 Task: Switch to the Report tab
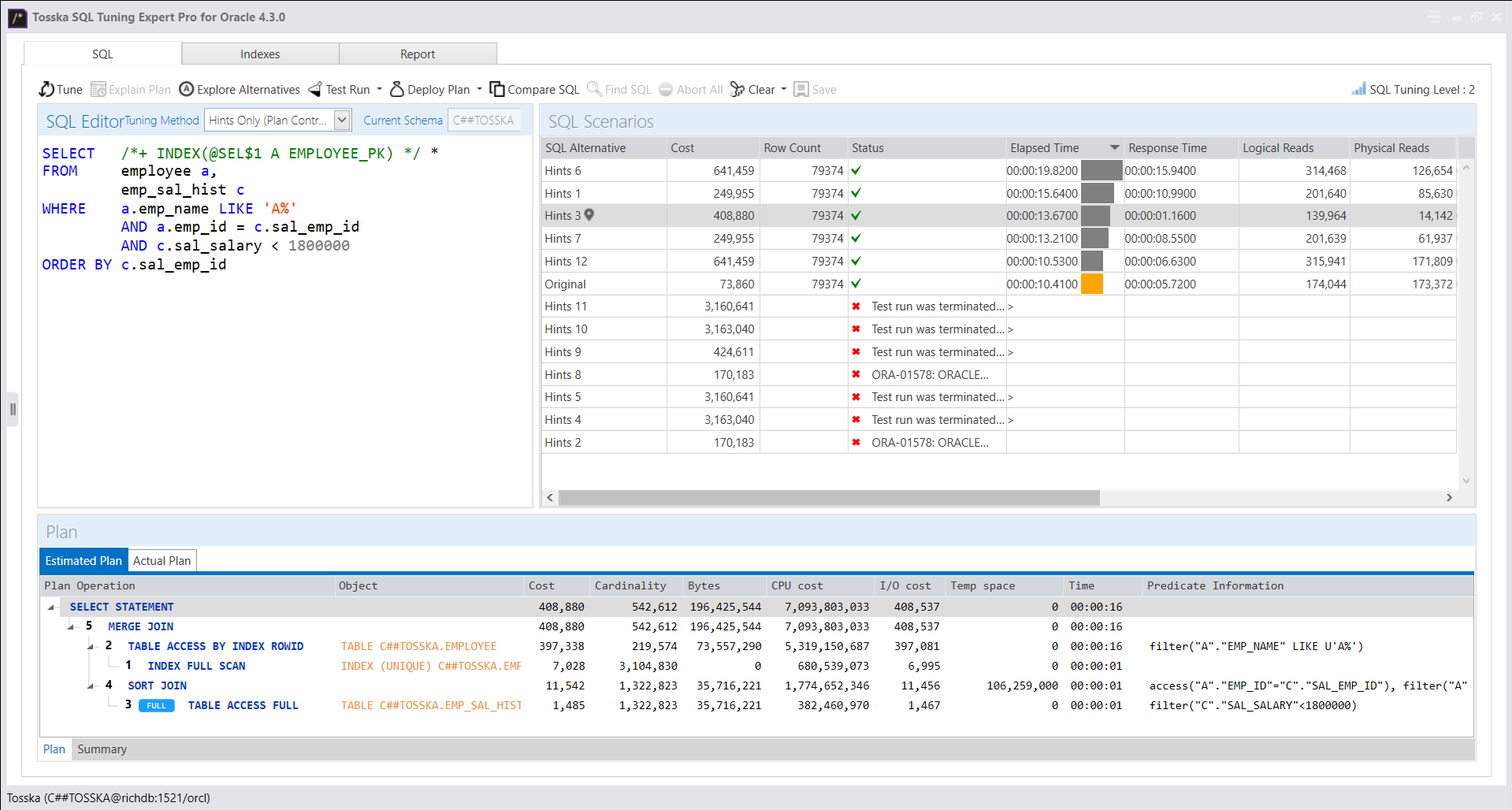point(418,54)
